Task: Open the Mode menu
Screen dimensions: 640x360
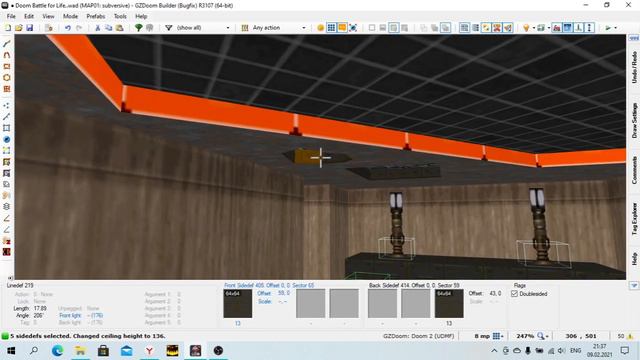Action: [70, 16]
